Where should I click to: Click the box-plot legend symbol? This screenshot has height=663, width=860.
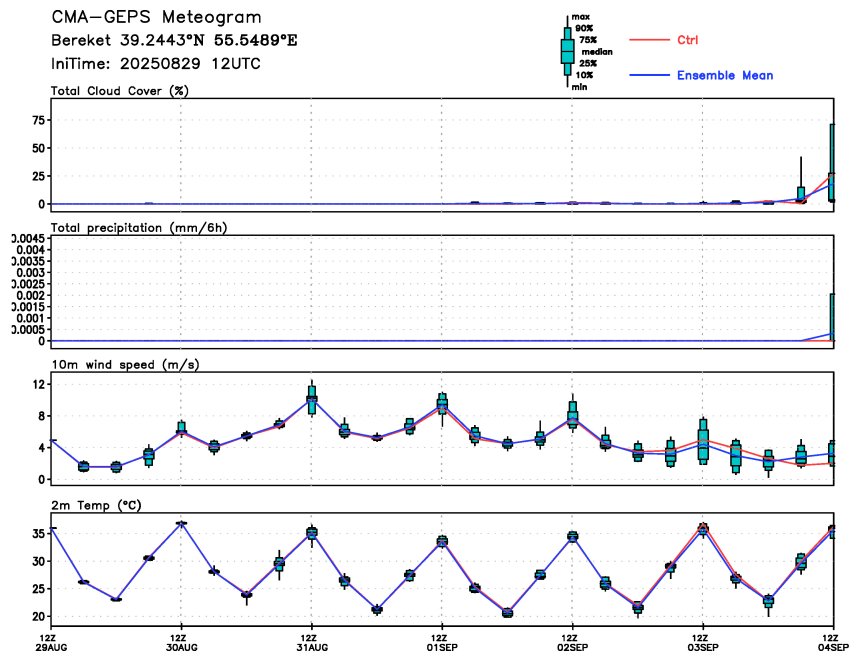567,52
